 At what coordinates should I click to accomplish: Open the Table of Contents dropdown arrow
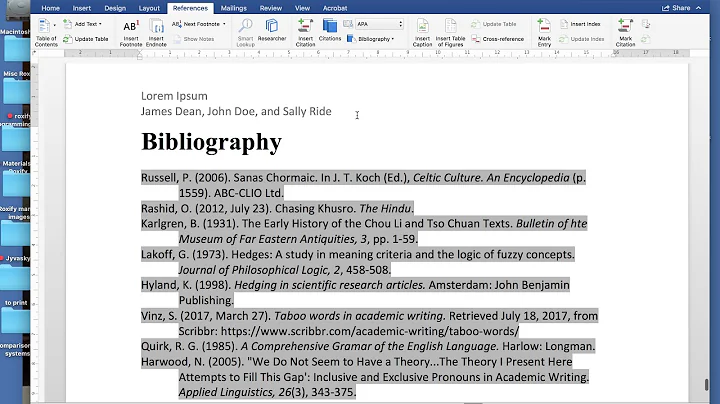click(55, 25)
